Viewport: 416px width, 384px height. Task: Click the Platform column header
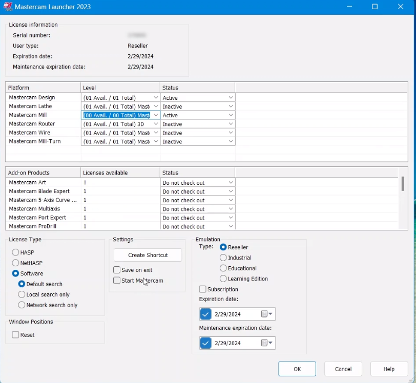click(x=43, y=88)
